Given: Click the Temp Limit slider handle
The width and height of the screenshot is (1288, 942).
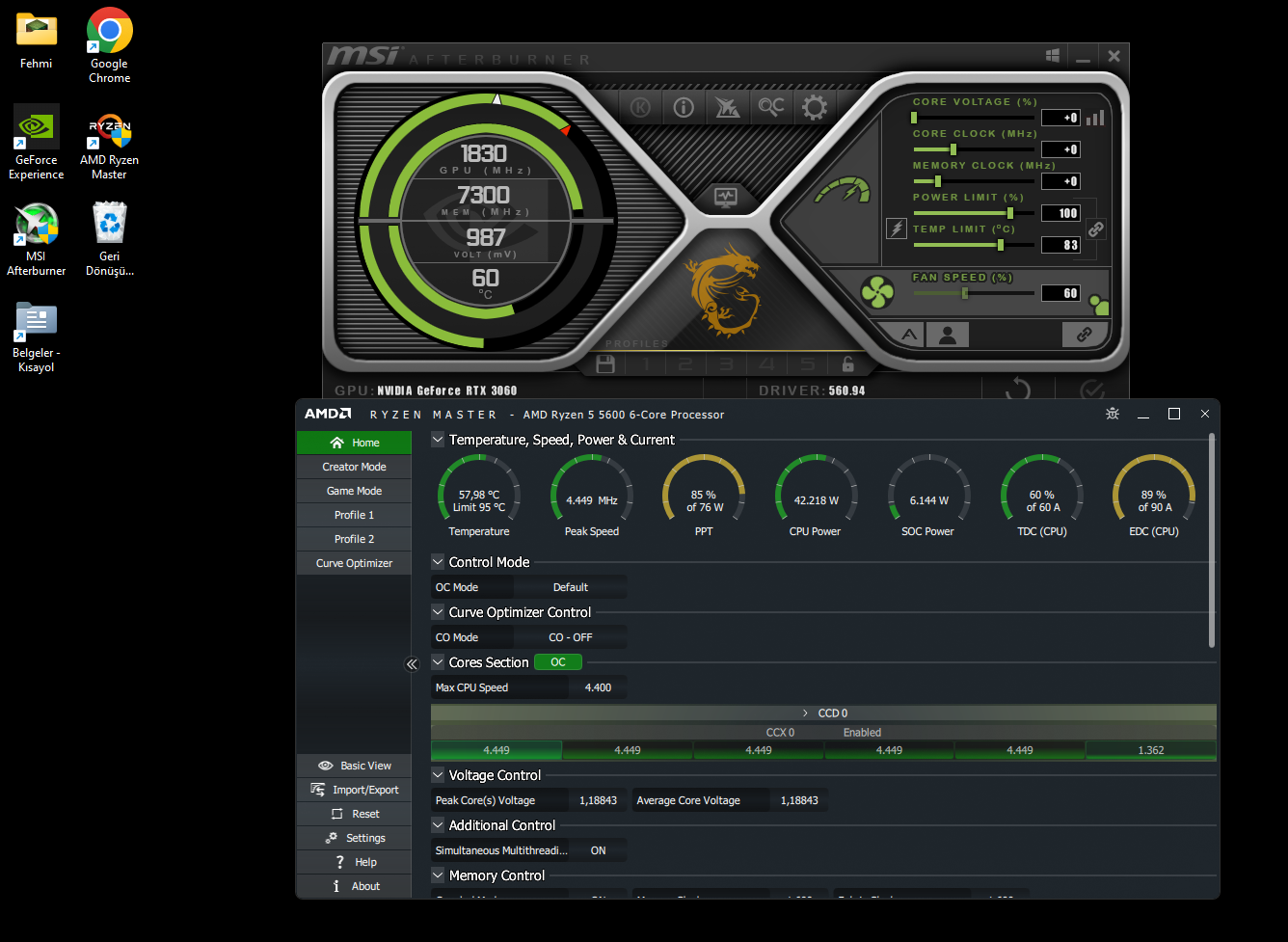Looking at the screenshot, I should coord(1001,245).
